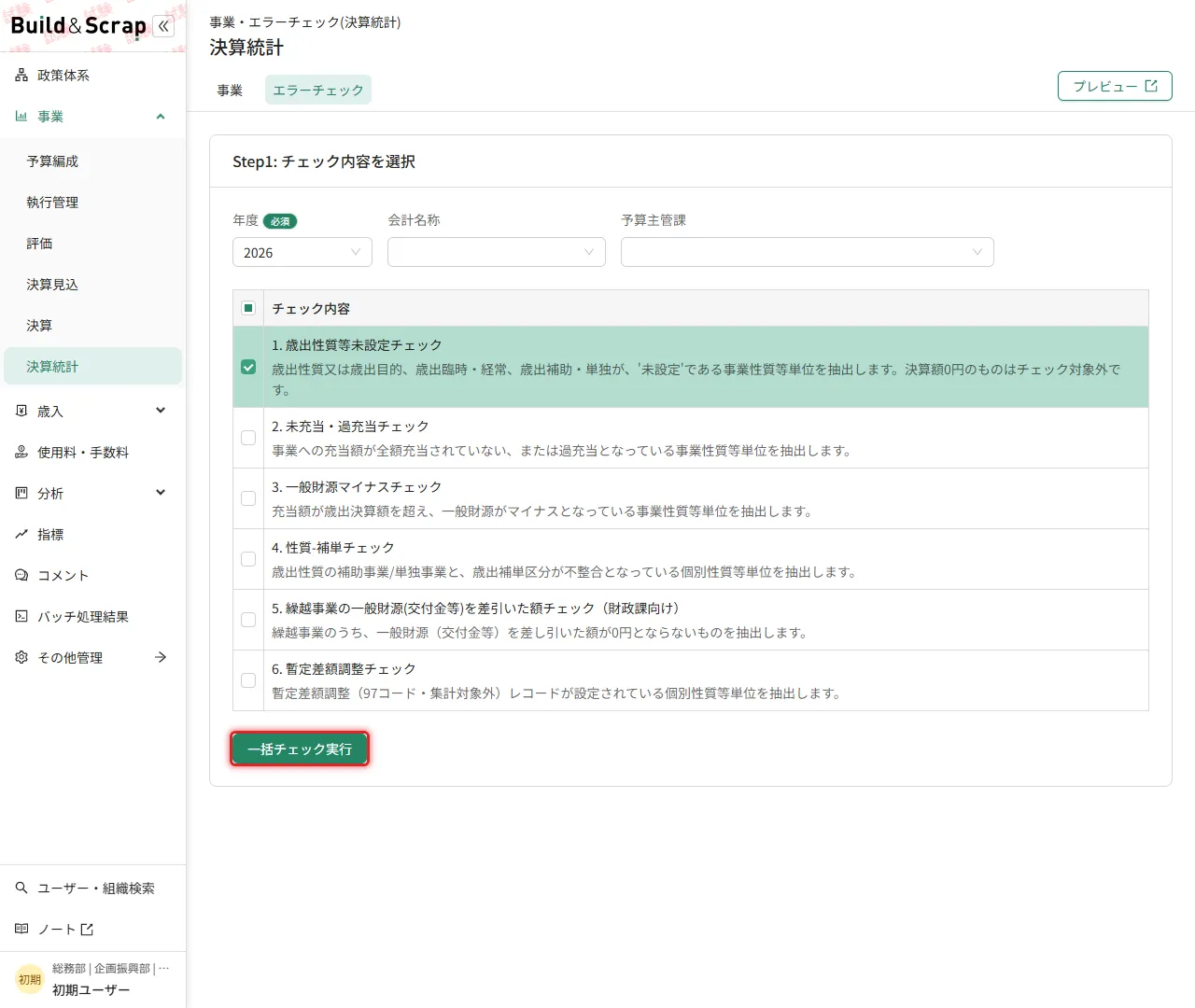Click the ユーザー・組織検索 magnifier icon
Image resolution: width=1195 pixels, height=1008 pixels.
tap(21, 888)
